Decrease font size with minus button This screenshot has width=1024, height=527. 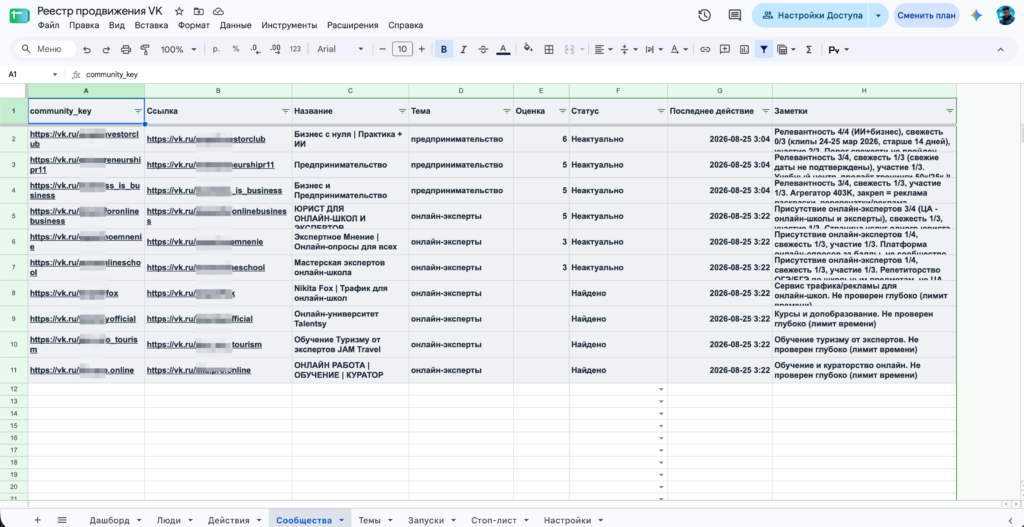pyautogui.click(x=382, y=49)
